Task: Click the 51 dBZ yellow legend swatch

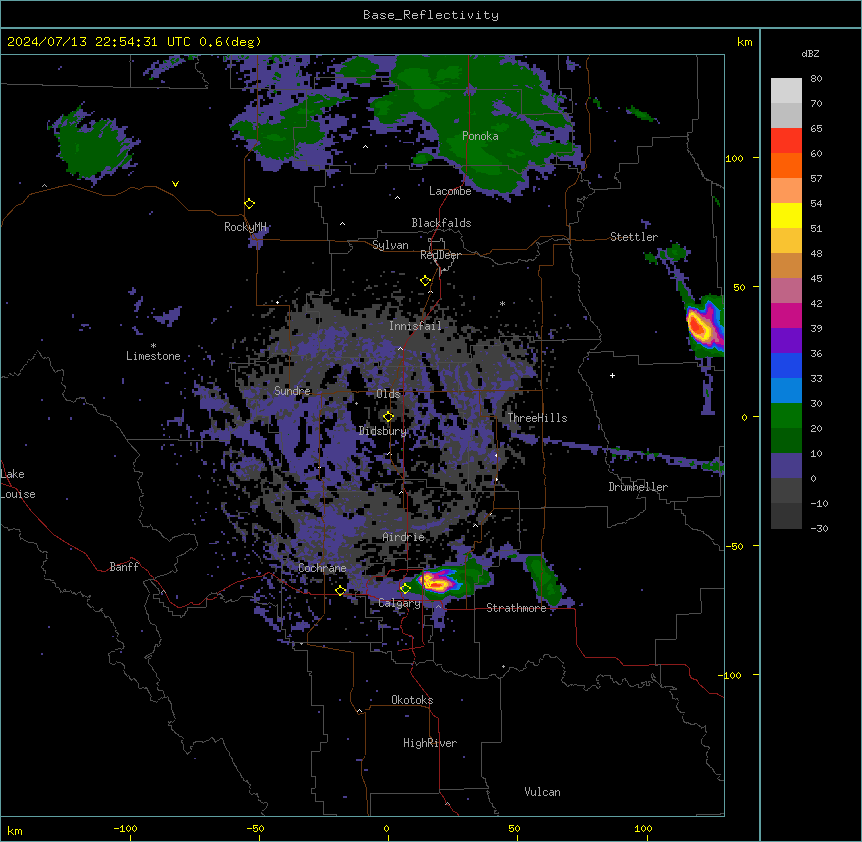Action: (786, 215)
